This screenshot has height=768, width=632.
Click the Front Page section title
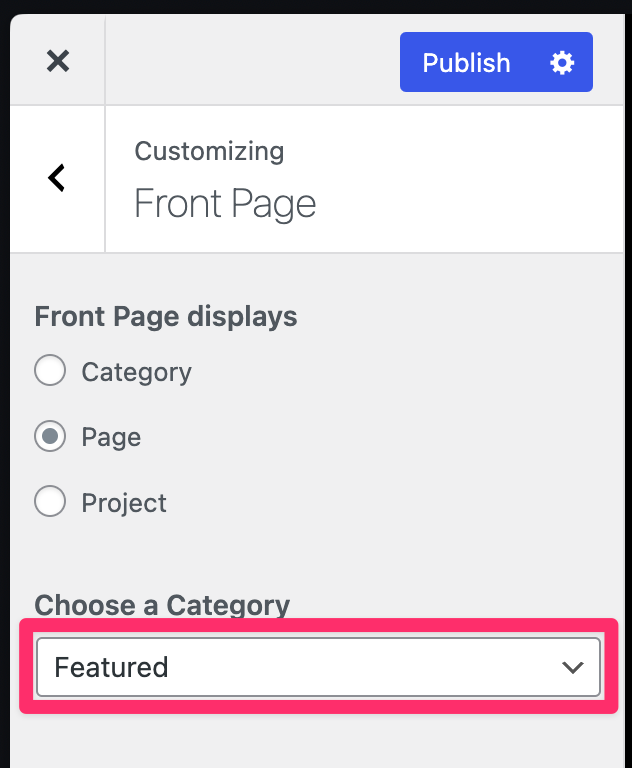225,204
